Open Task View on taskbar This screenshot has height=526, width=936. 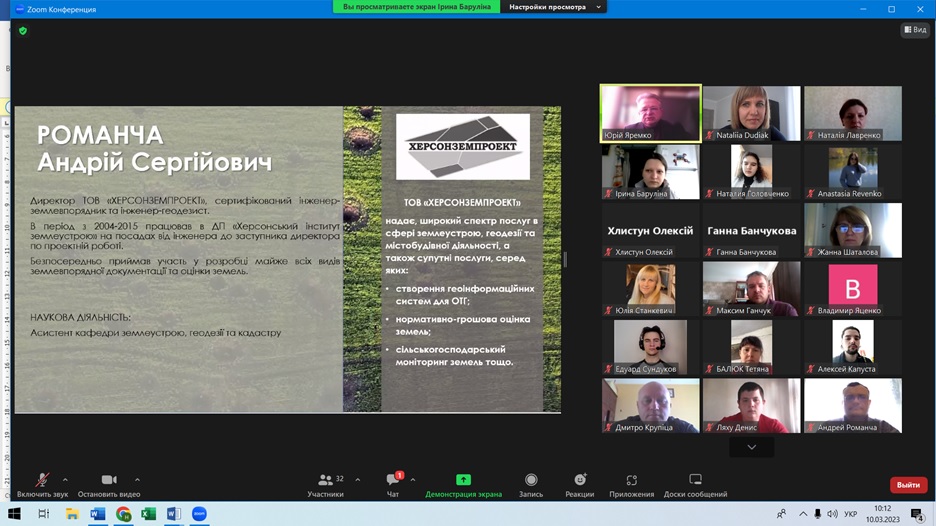coord(43,513)
